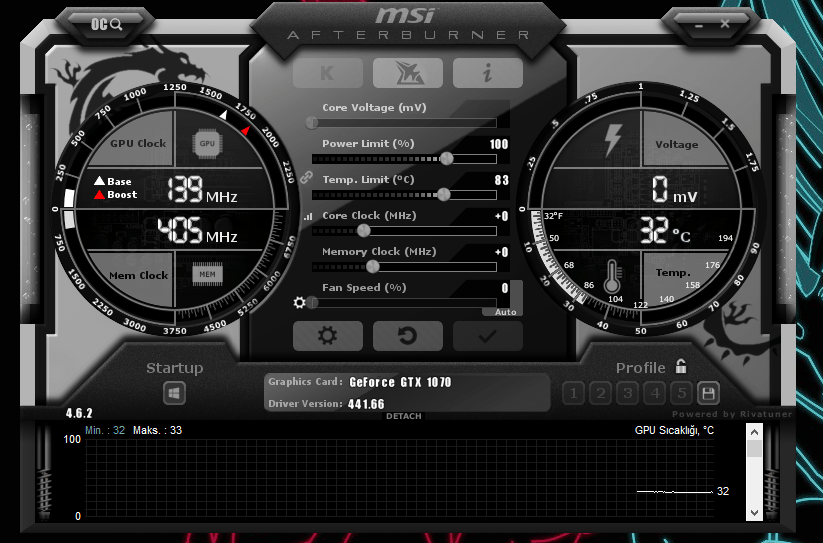Click the thermometer icon in the temperature gauge
Screen dimensions: 823x543
click(x=611, y=276)
